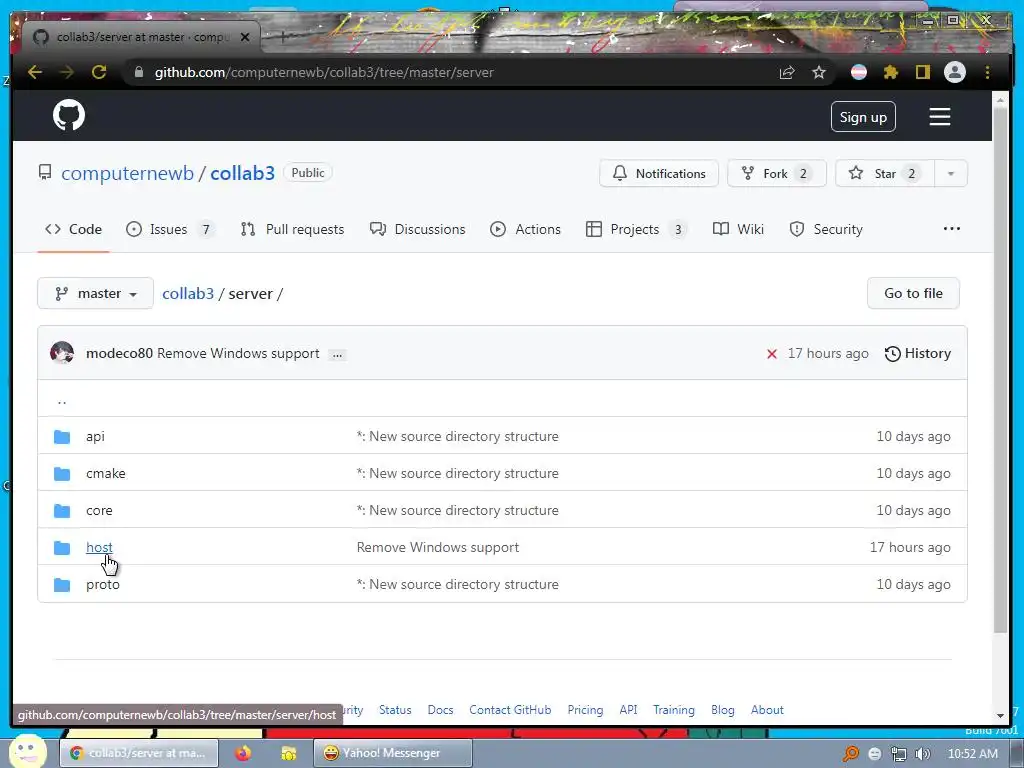
Task: Click collab3 breadcrumb link
Action: pos(188,294)
